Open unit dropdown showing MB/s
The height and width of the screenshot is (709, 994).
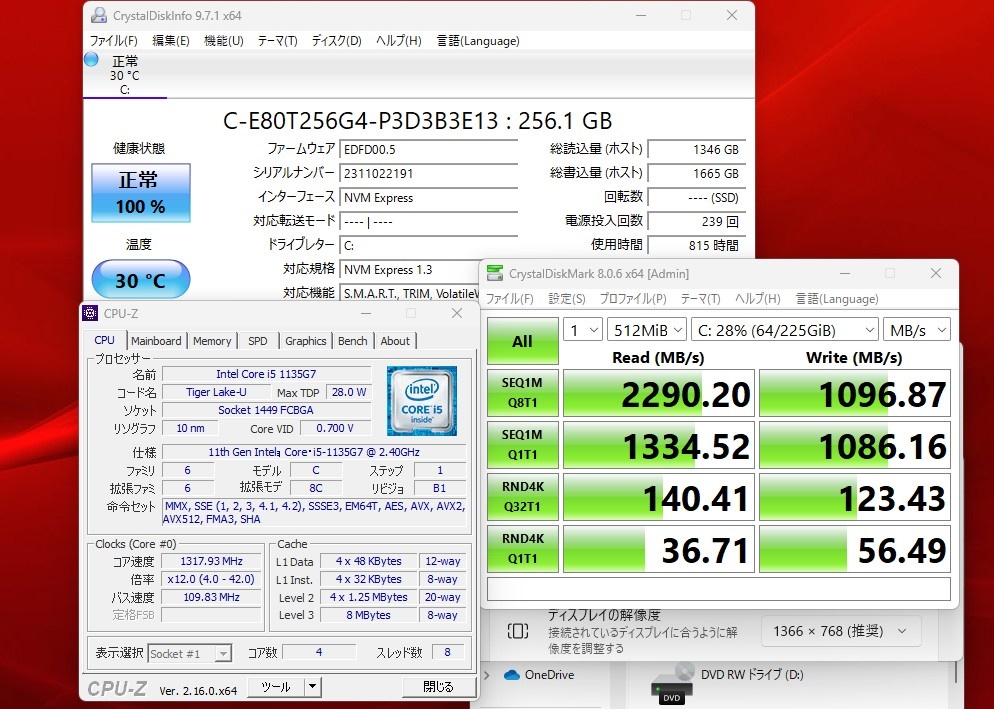point(917,330)
